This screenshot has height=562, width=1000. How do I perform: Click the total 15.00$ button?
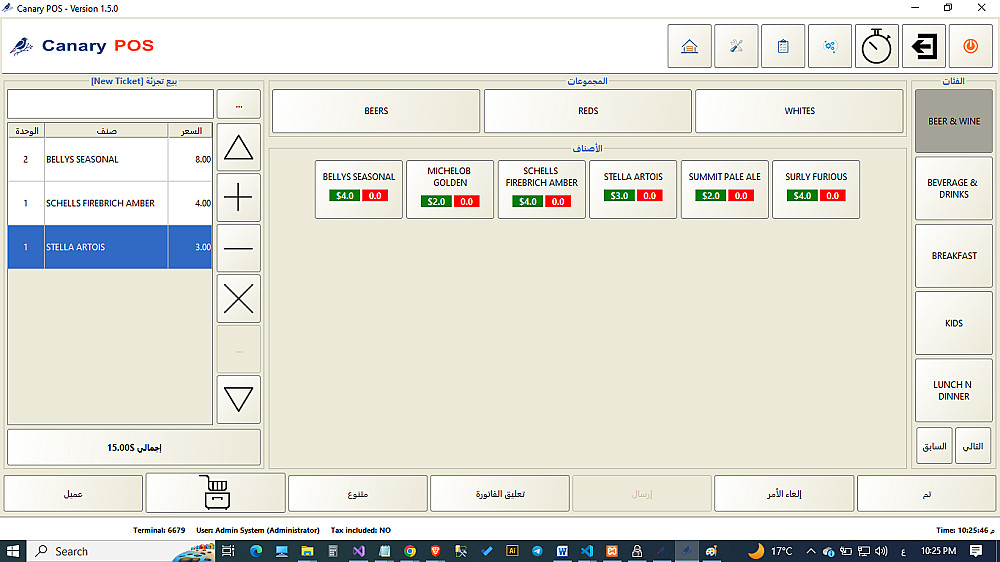click(134, 448)
